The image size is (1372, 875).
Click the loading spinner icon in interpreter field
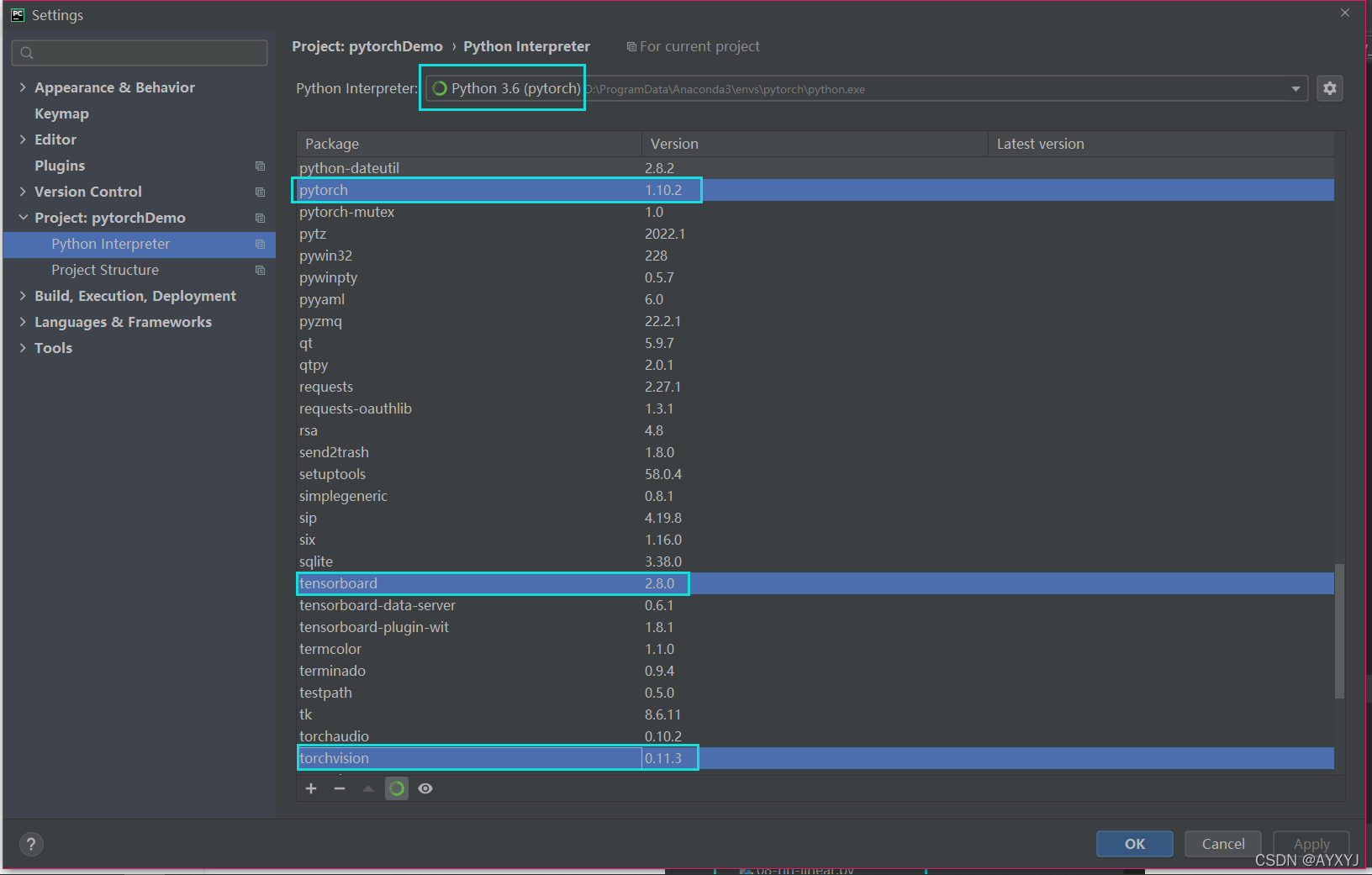pos(440,88)
